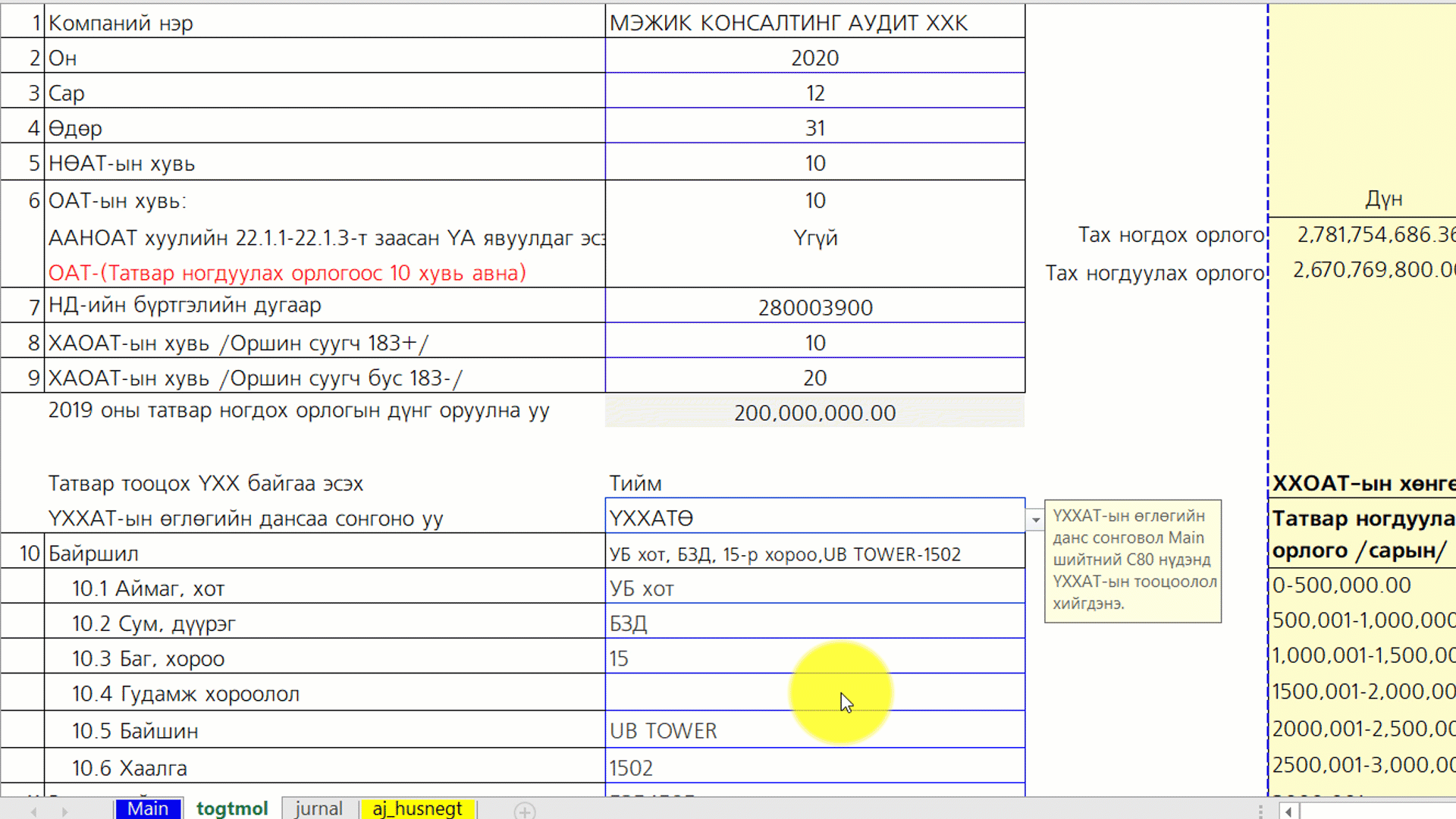Select the togtmol sheet tab
1456x819 pixels.
(x=232, y=808)
